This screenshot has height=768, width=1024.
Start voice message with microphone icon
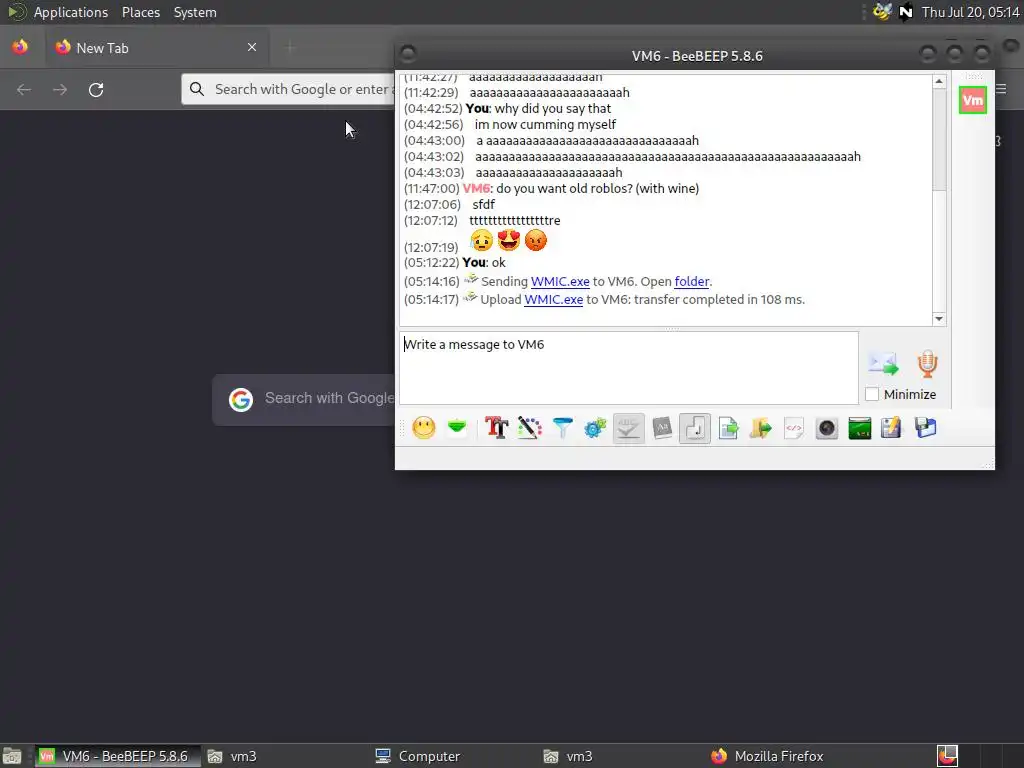coord(927,364)
